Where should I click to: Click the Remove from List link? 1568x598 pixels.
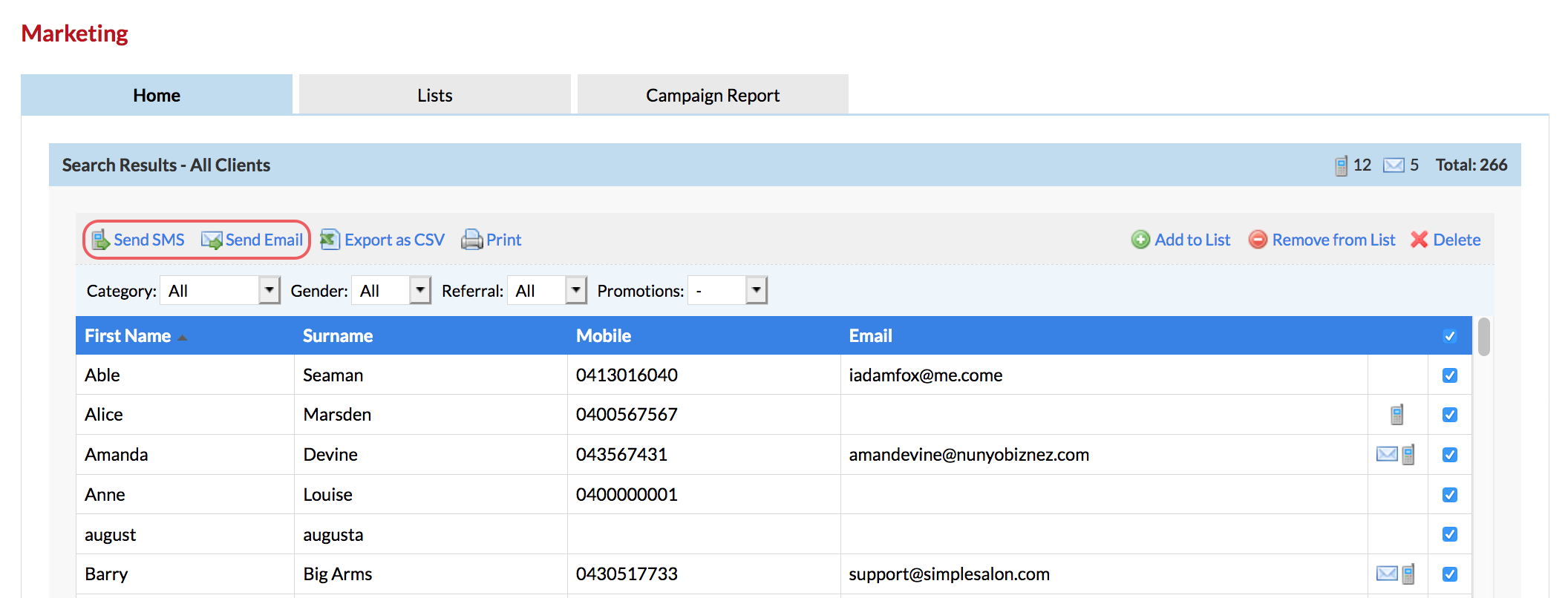[1333, 240]
